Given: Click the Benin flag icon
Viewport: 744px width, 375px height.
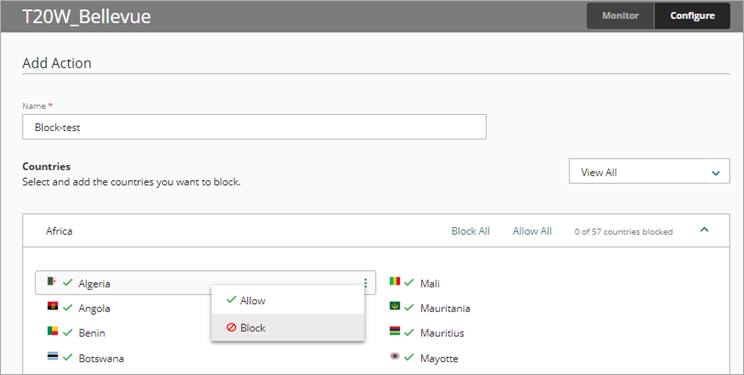Looking at the screenshot, I should pyautogui.click(x=52, y=331).
